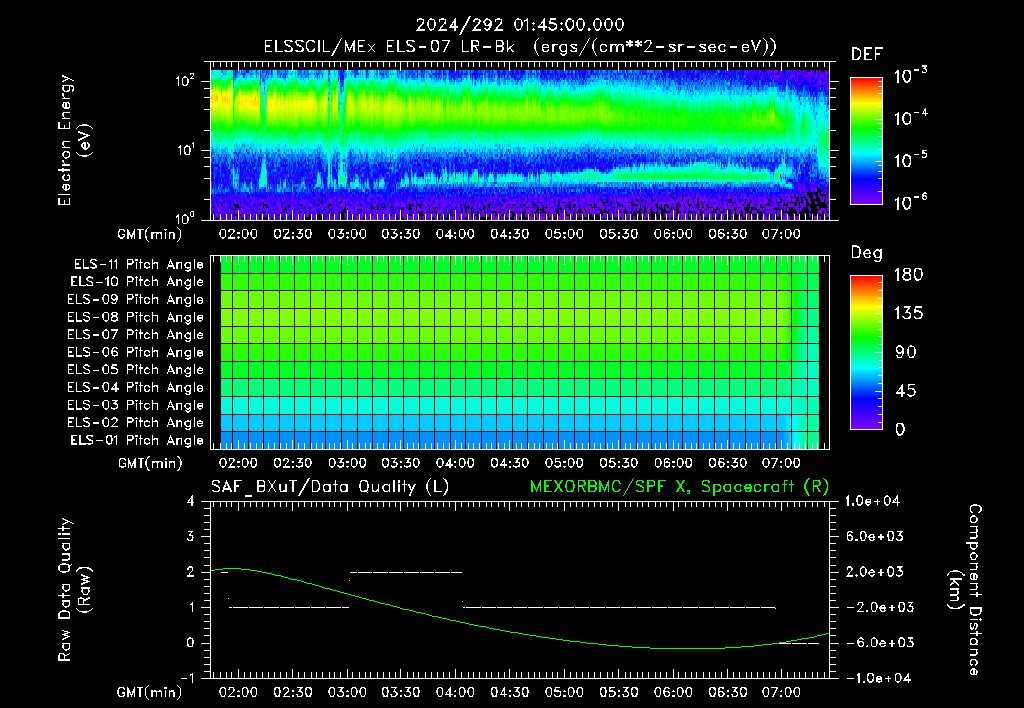Screen dimensions: 1024x708
Task: Click 02:00 on the data quality time axis
Action: [238, 692]
